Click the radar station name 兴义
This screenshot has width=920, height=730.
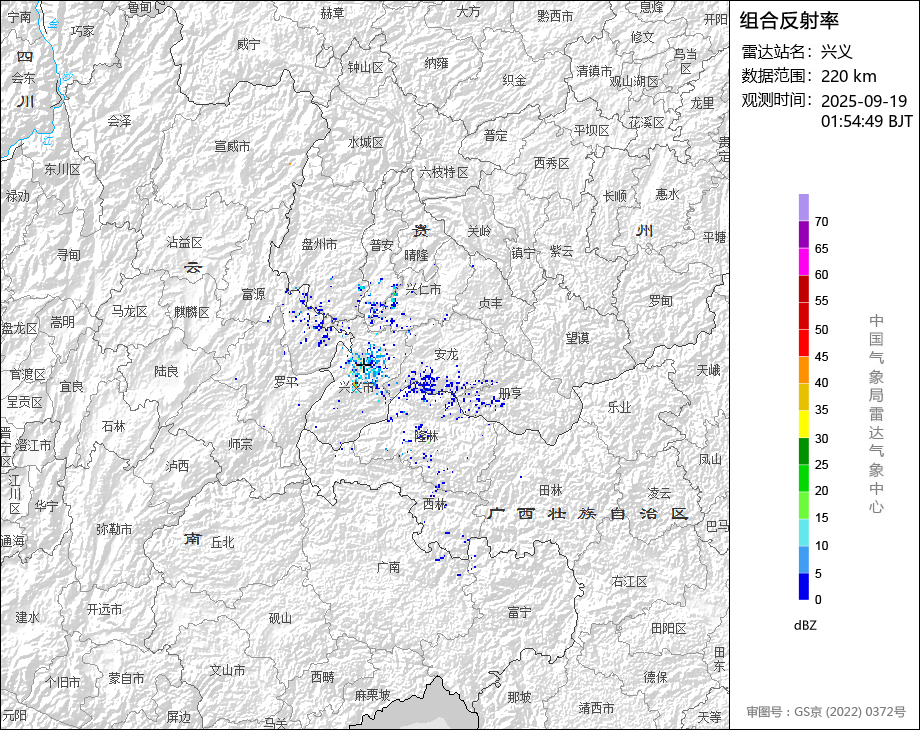[x=836, y=52]
